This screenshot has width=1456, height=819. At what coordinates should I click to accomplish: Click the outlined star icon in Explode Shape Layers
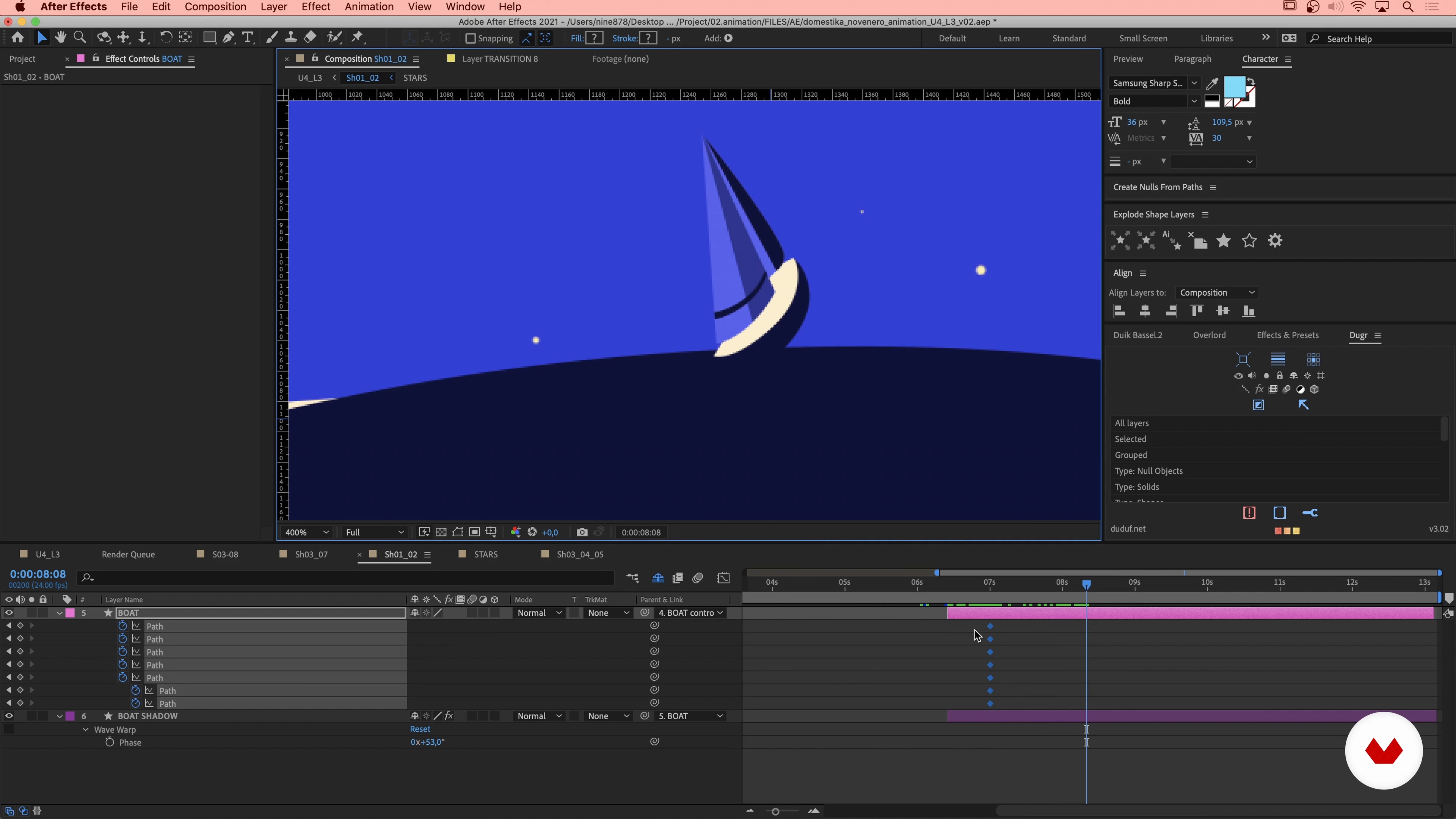pos(1249,241)
